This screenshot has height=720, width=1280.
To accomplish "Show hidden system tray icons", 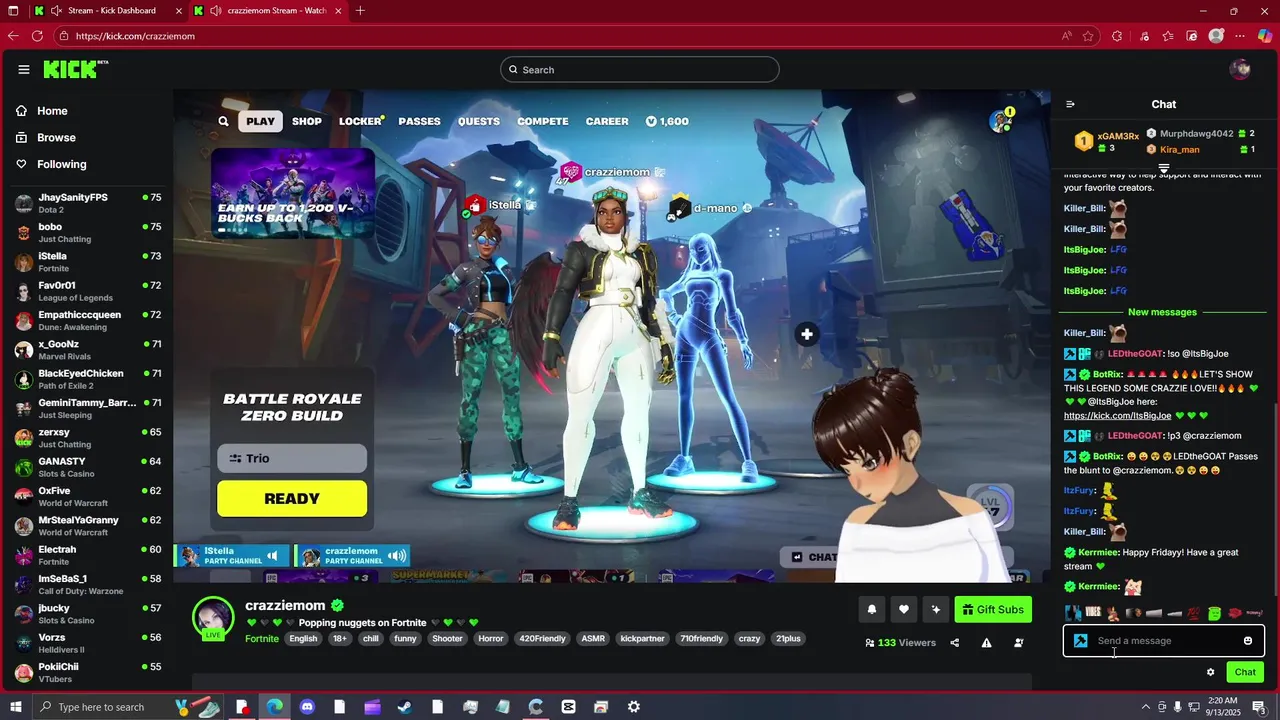I will pyautogui.click(x=1145, y=707).
